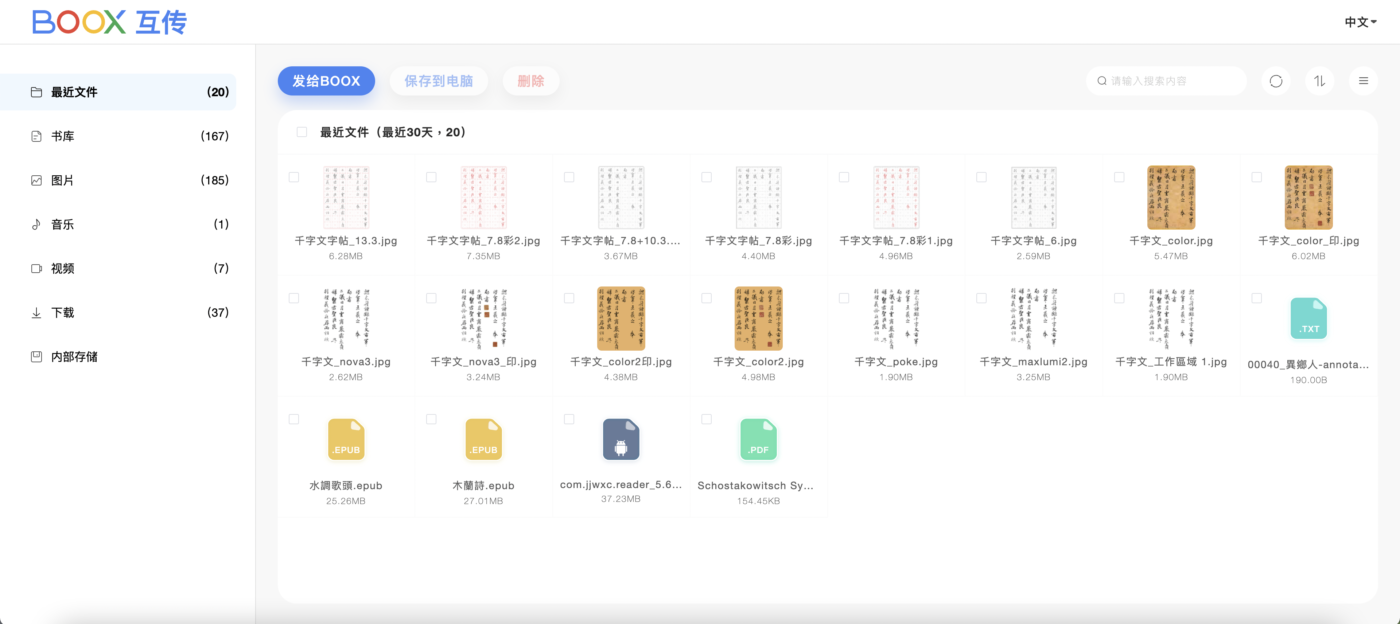1400x624 pixels.
Task: Click file name 00040_異鄉人-annota...
Action: coord(1308,365)
